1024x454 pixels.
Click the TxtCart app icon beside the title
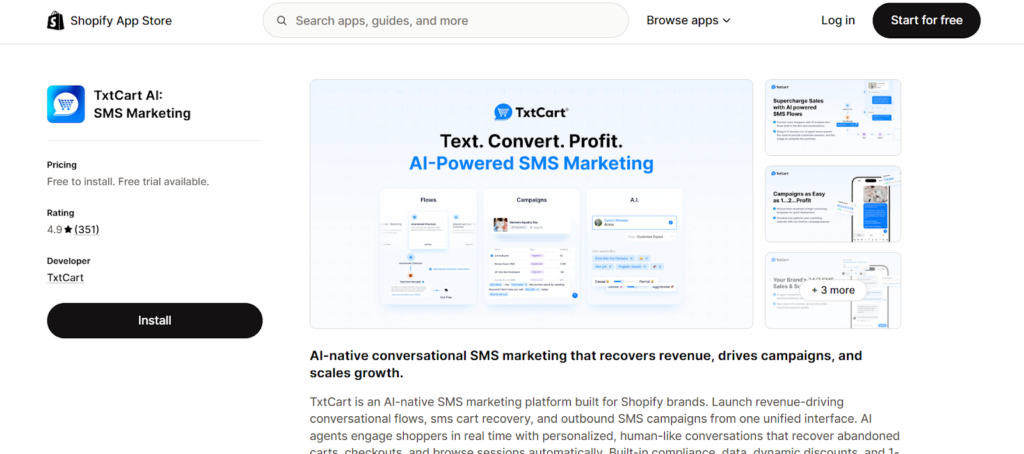66,104
